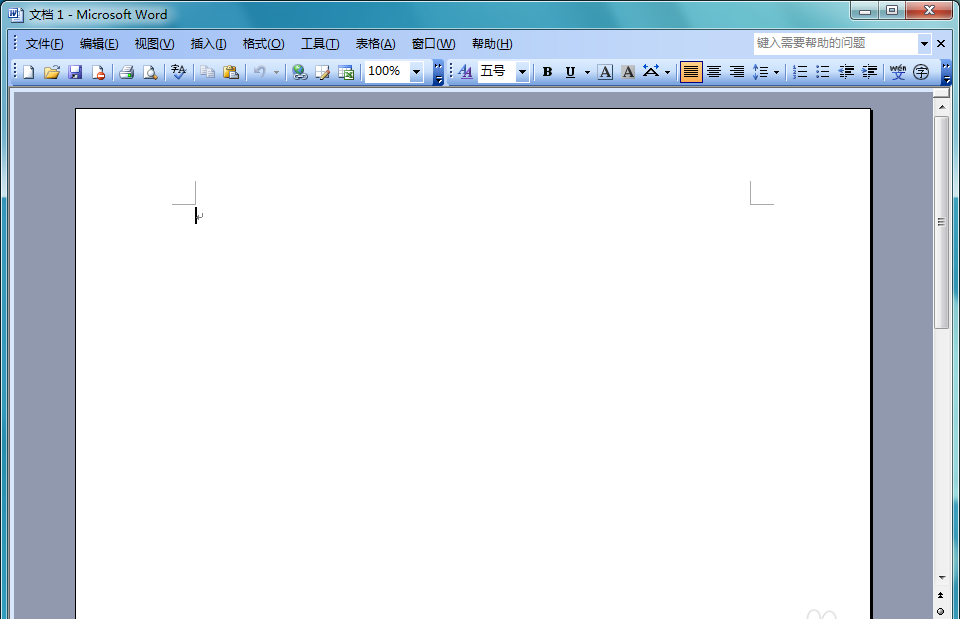Open the 窗口(W) menu

433,44
